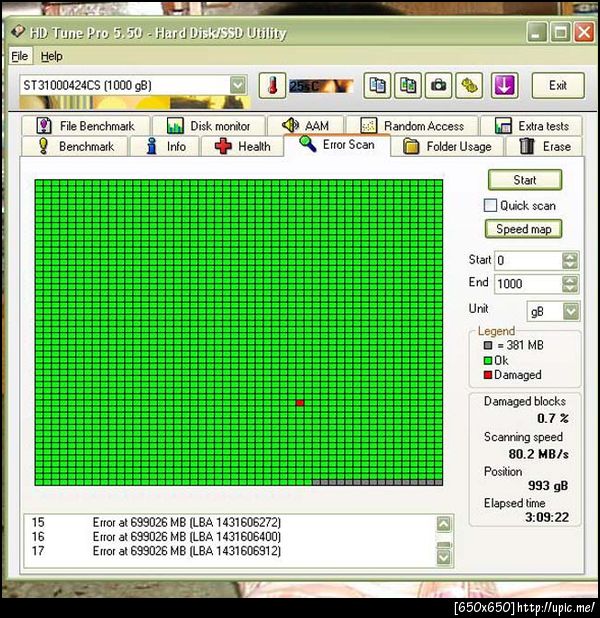Viewport: 600px width, 618px height.
Task: Click the purple down-arrow tray icon
Action: pyautogui.click(x=504, y=85)
